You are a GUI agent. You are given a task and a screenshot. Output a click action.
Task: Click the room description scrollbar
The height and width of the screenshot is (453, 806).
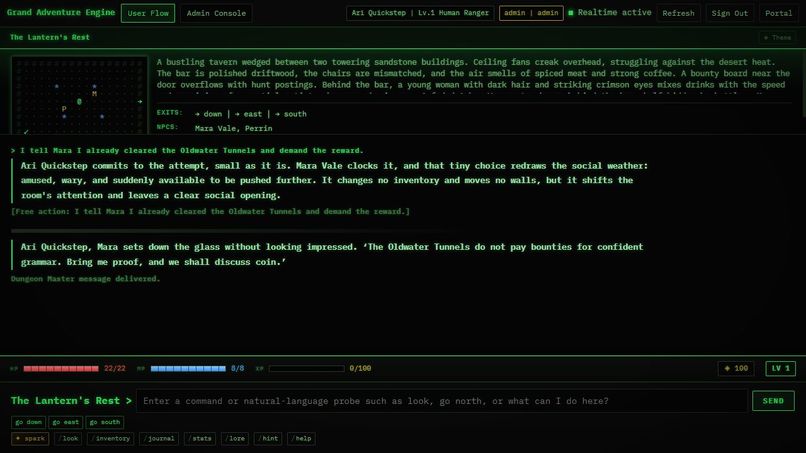tap(803, 85)
